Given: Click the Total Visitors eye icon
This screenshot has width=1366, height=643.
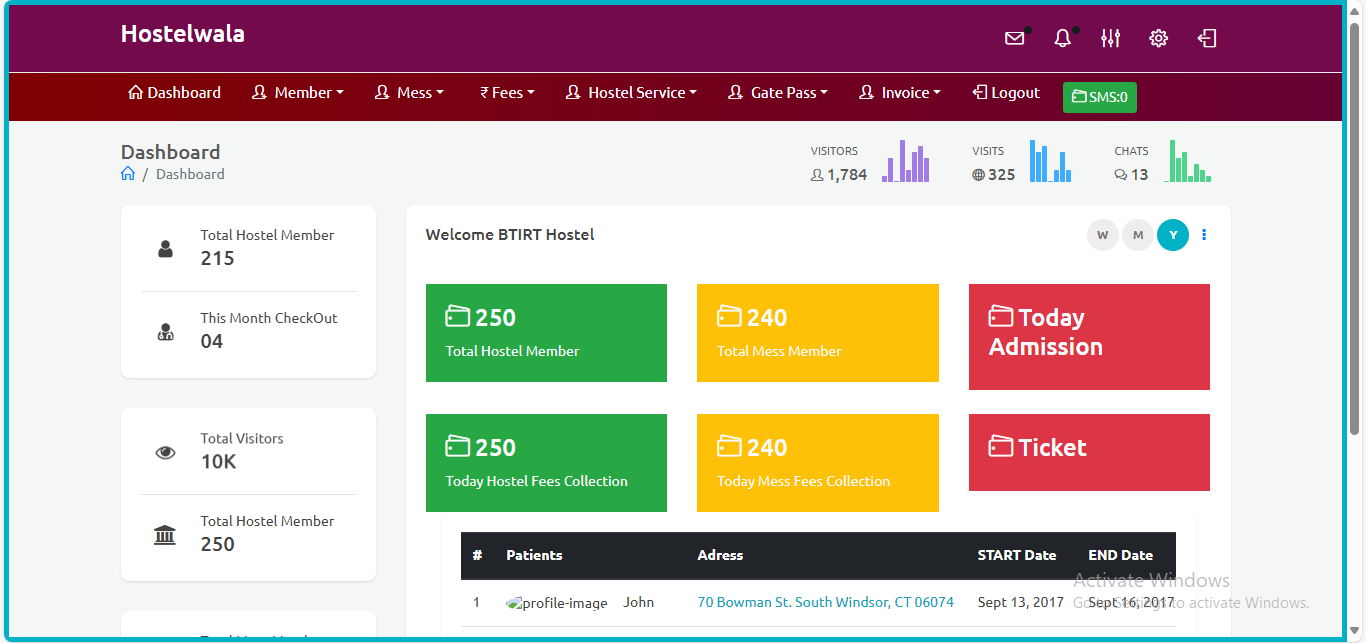Looking at the screenshot, I should coord(165,452).
